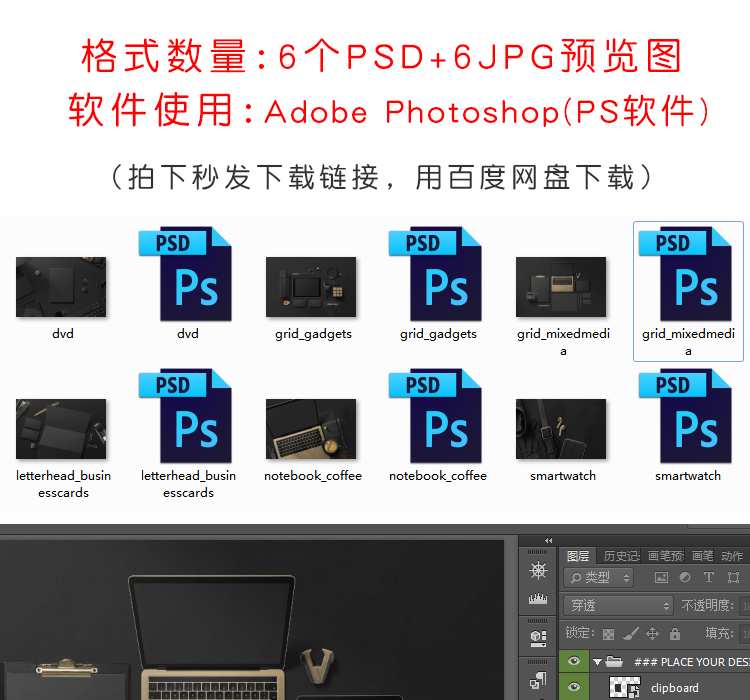Collapse panels with the double-arrow button
The width and height of the screenshot is (750, 700).
[x=547, y=541]
